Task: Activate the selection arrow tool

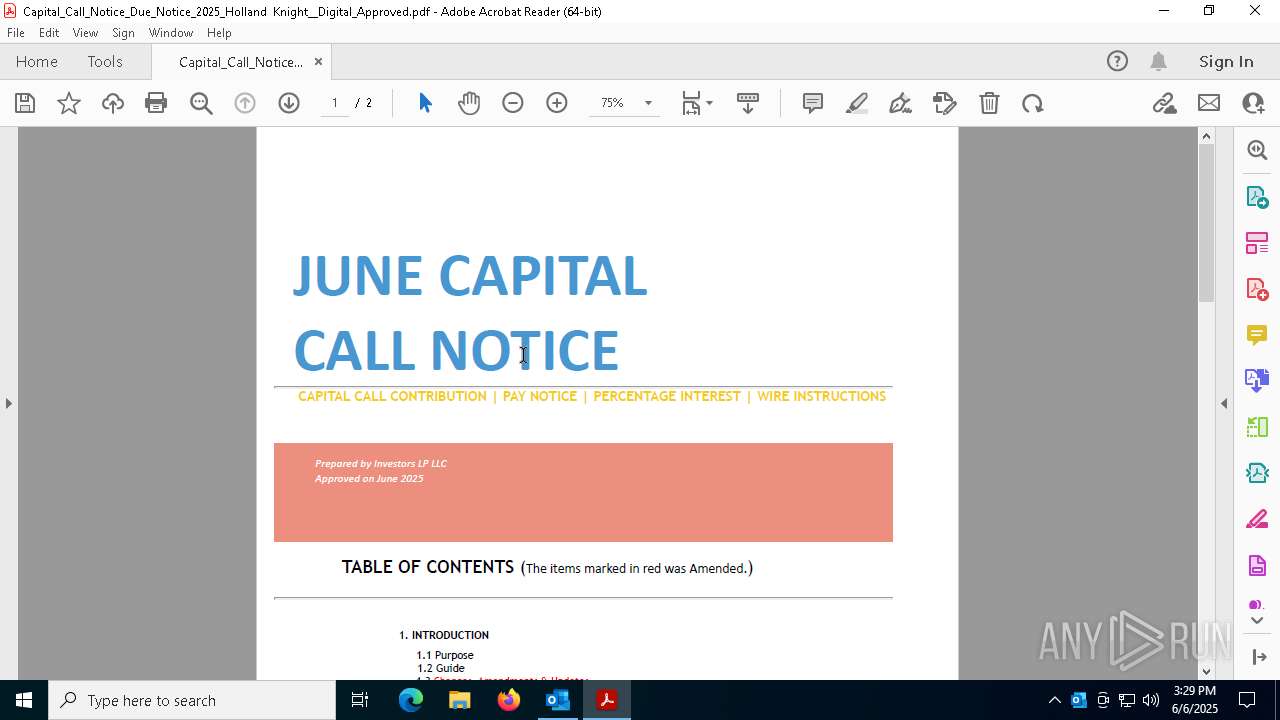Action: point(425,103)
